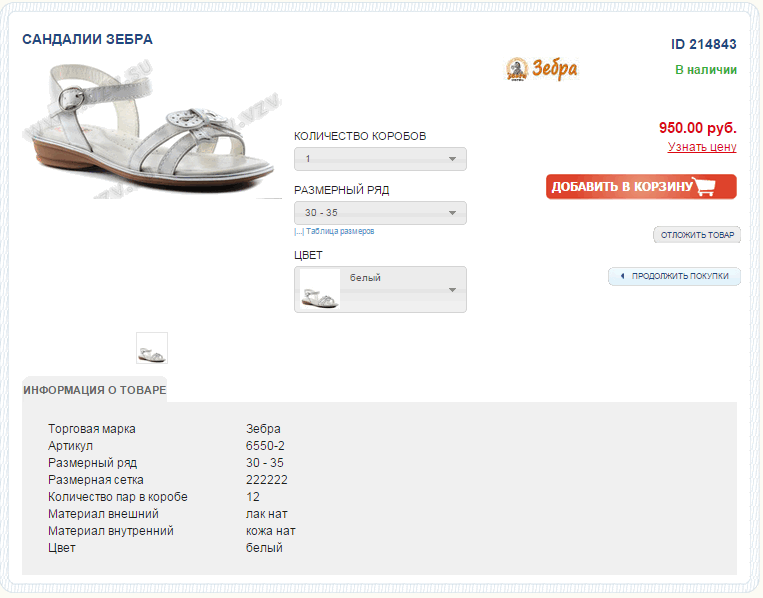
Task: Click the product ID 214843 text
Action: click(x=704, y=44)
